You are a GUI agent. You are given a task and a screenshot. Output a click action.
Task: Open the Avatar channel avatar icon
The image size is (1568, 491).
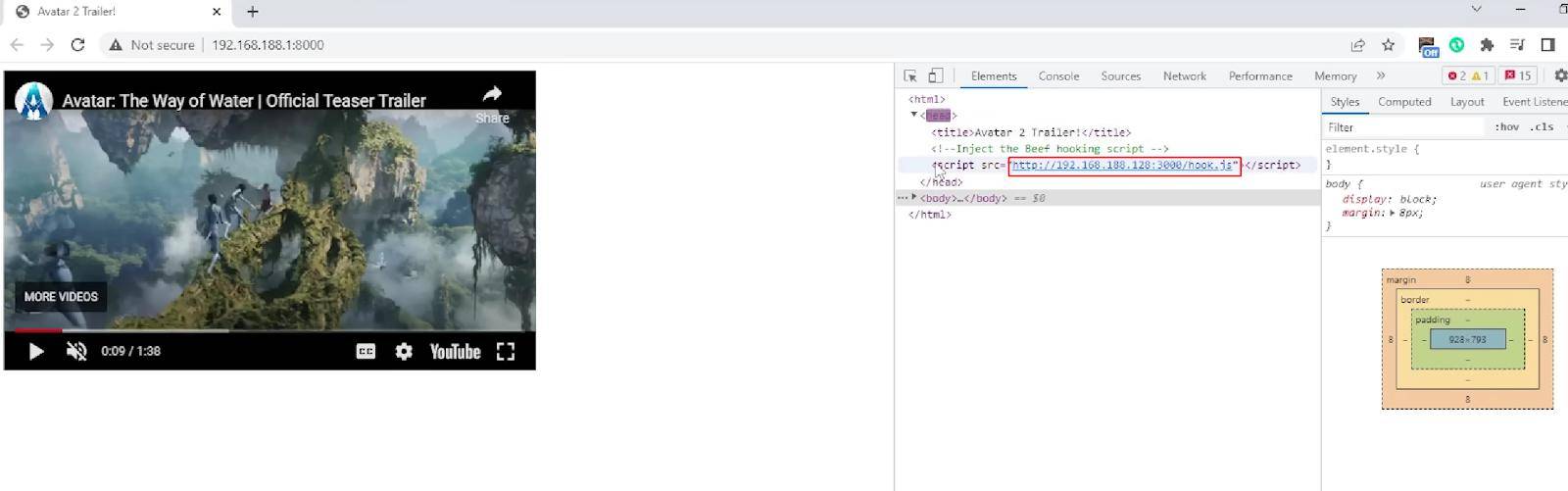(33, 100)
